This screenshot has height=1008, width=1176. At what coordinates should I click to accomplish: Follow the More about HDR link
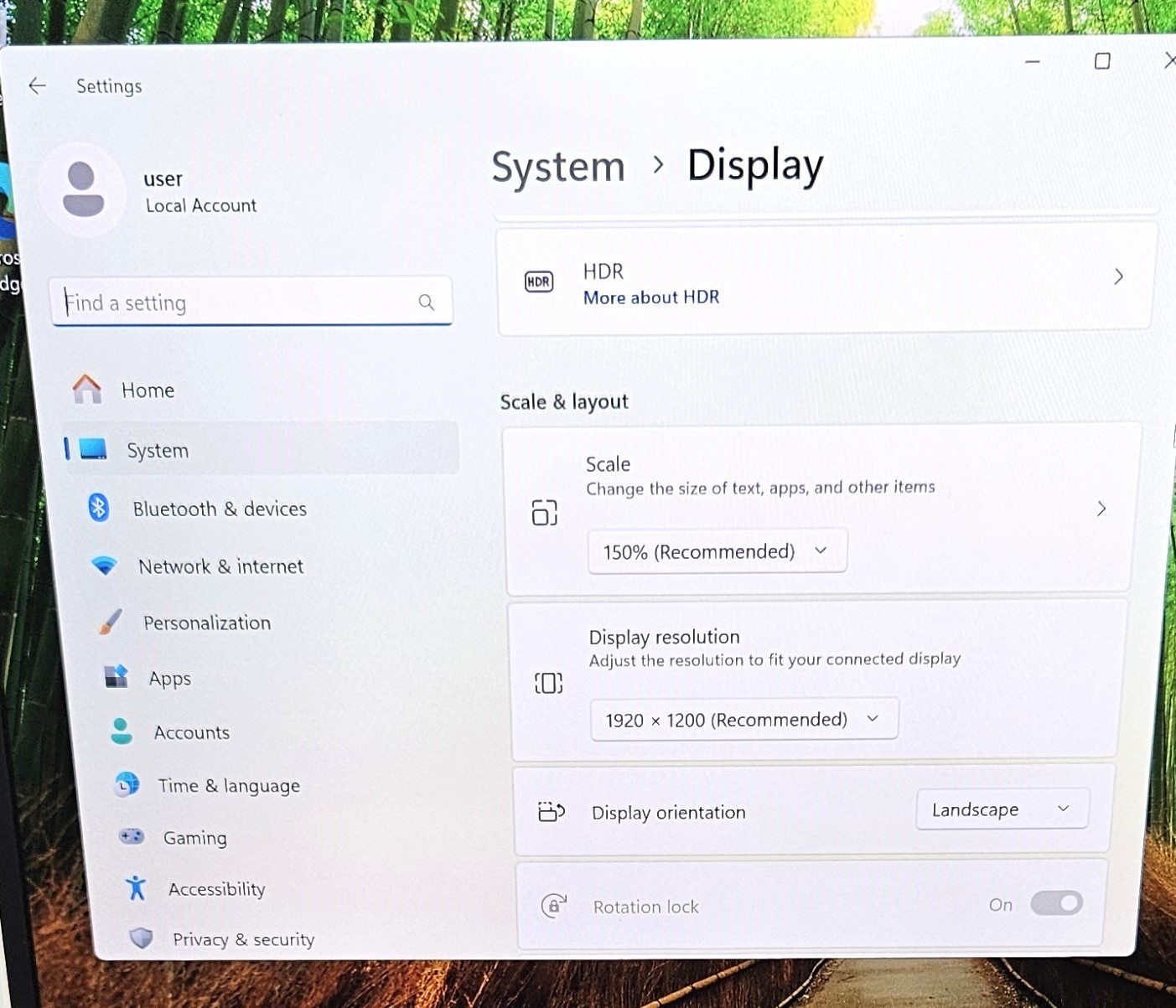651,297
